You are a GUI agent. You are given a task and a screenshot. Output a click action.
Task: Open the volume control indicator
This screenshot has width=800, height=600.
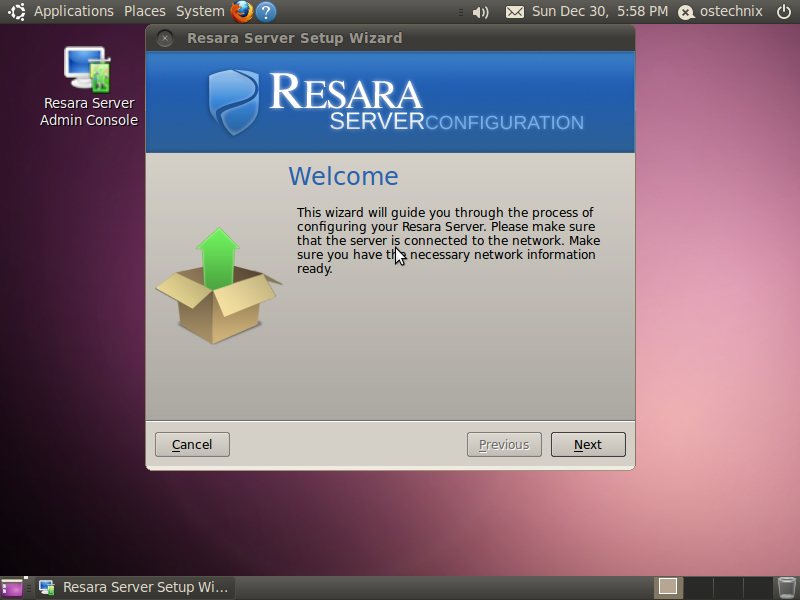[x=480, y=12]
